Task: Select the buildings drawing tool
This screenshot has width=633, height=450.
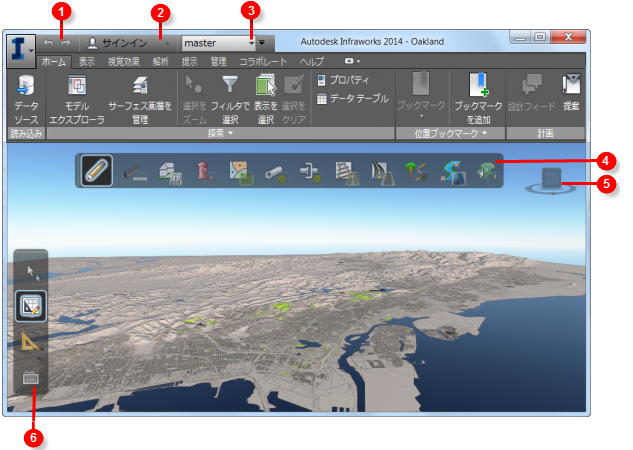Action: [170, 174]
